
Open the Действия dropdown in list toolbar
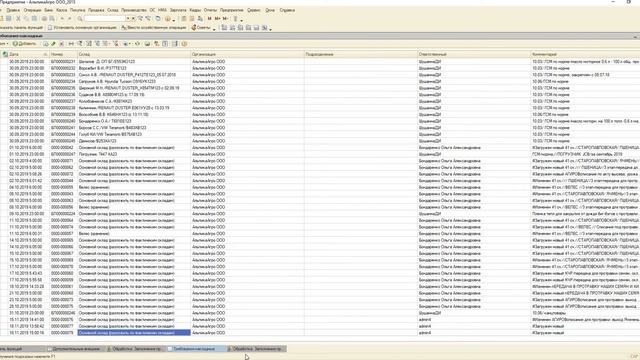click(3, 44)
